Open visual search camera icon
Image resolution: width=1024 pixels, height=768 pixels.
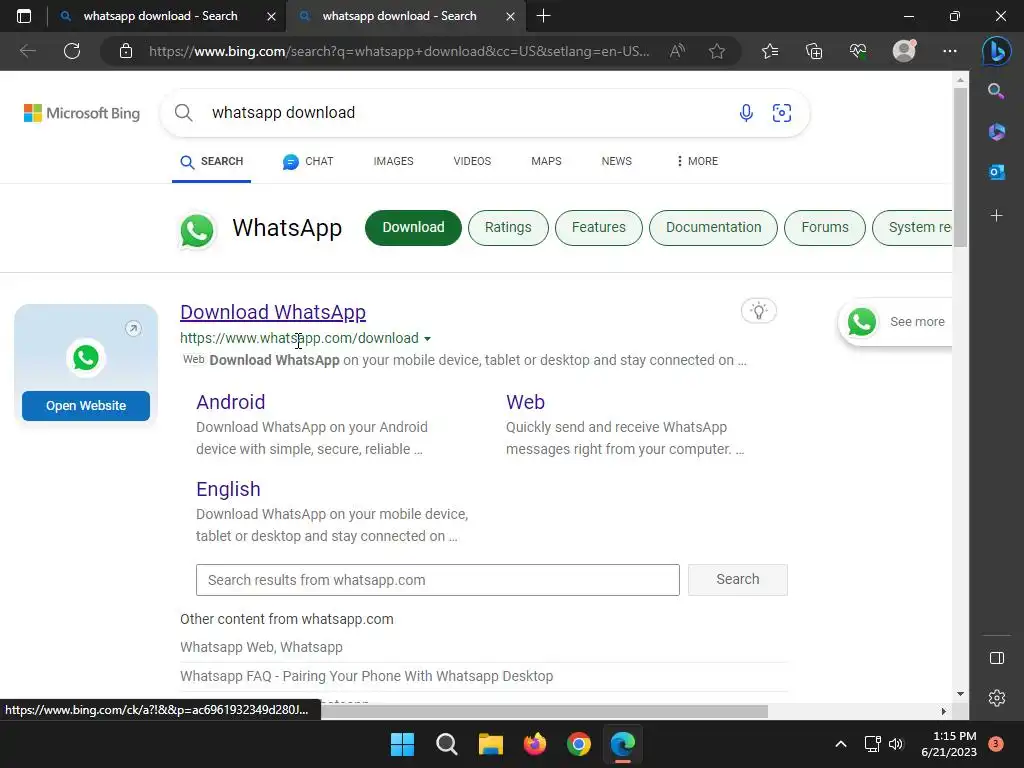click(x=782, y=113)
